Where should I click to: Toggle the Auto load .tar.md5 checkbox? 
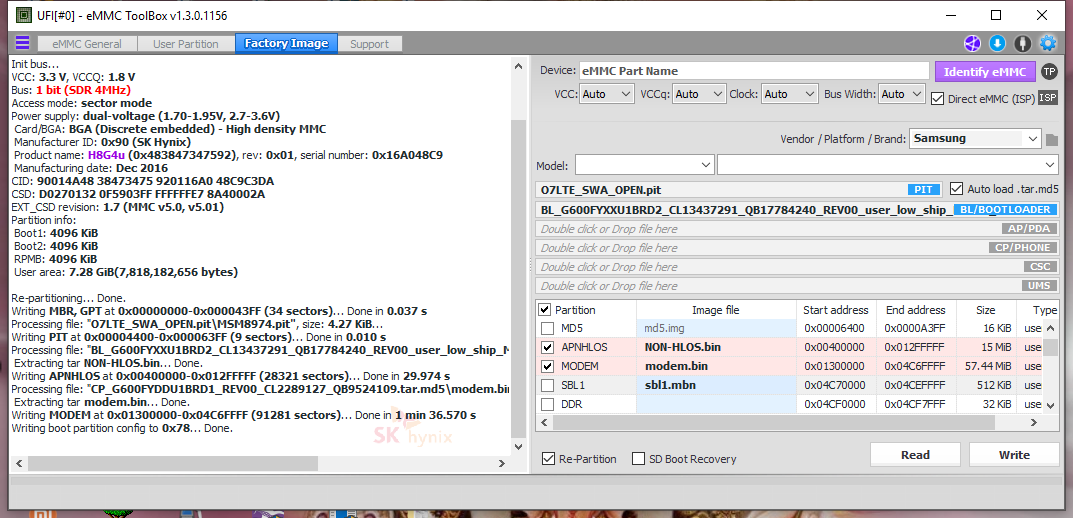[956, 188]
